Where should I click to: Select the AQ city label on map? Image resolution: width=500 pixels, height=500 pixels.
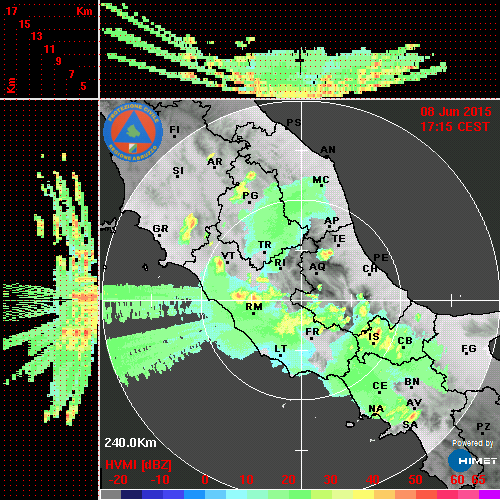pos(317,267)
